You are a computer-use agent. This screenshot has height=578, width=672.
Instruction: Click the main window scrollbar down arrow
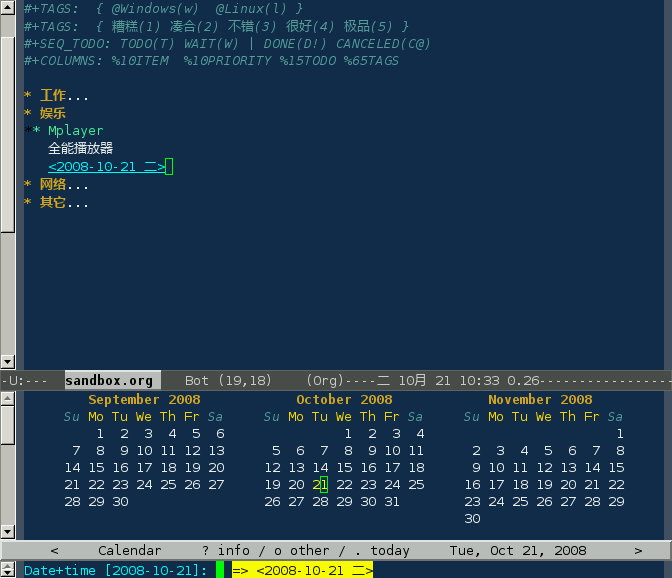click(8, 362)
